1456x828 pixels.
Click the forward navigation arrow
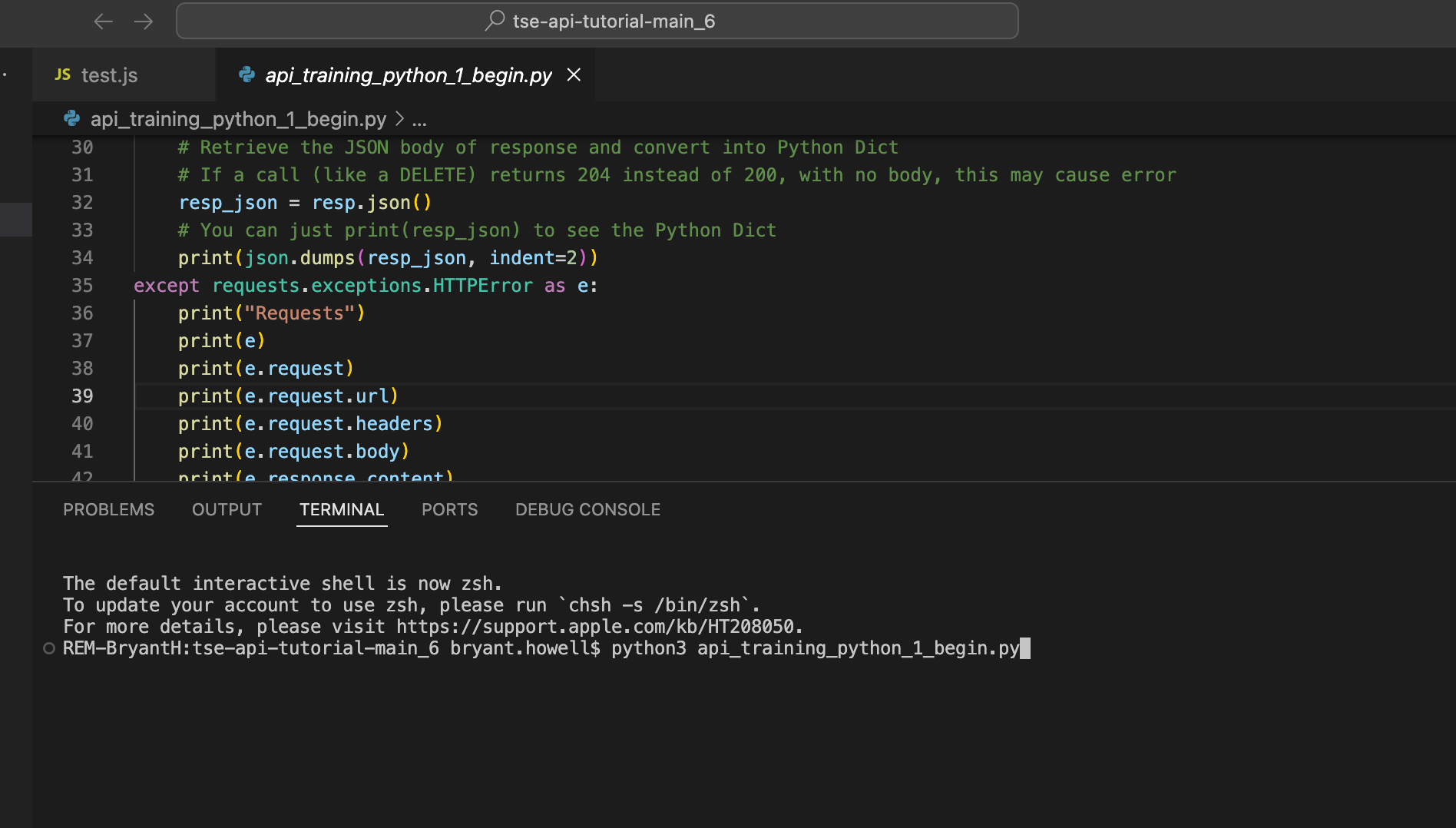click(x=144, y=22)
